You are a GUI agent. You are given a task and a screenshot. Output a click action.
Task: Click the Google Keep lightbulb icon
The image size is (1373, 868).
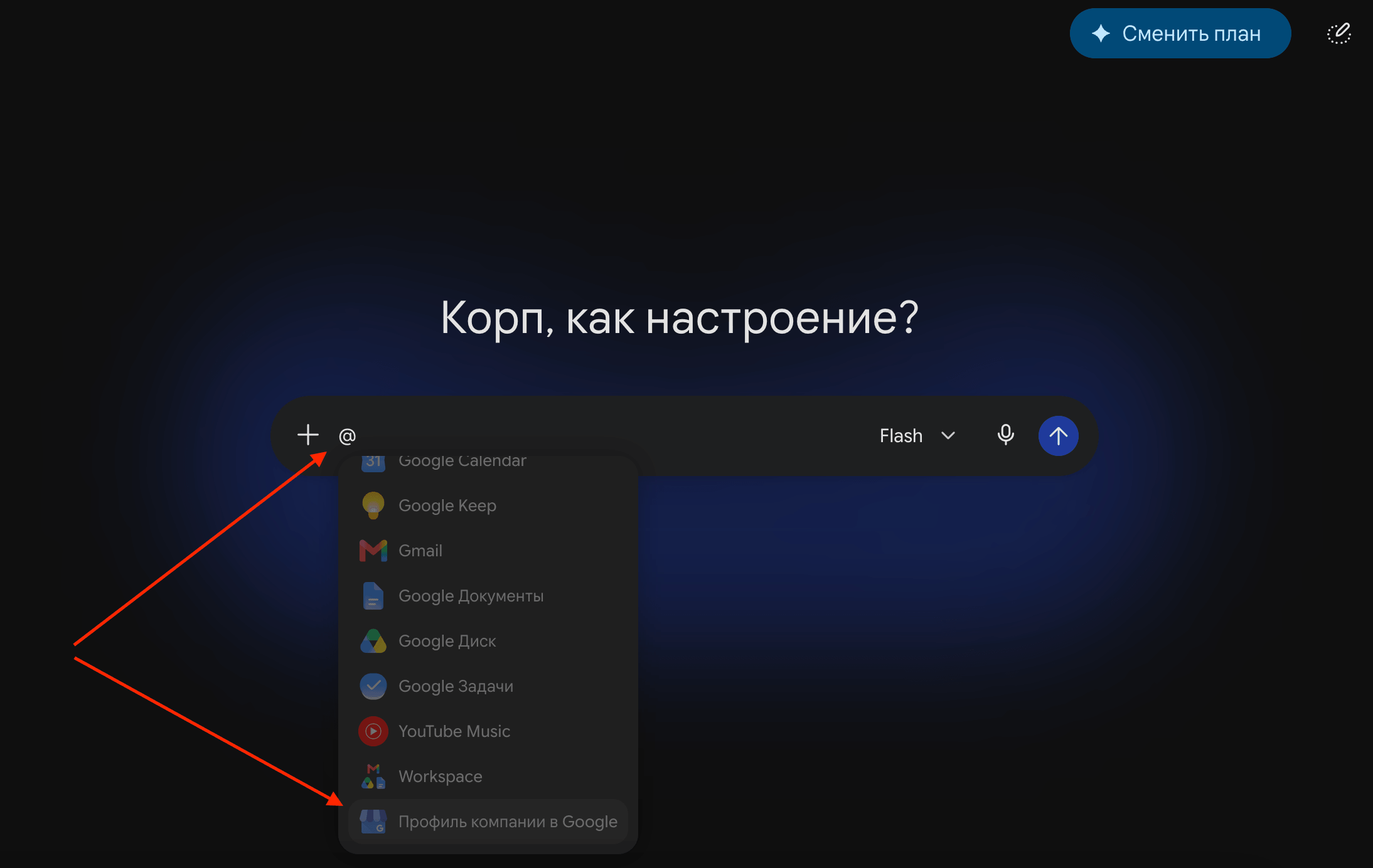[x=373, y=505]
